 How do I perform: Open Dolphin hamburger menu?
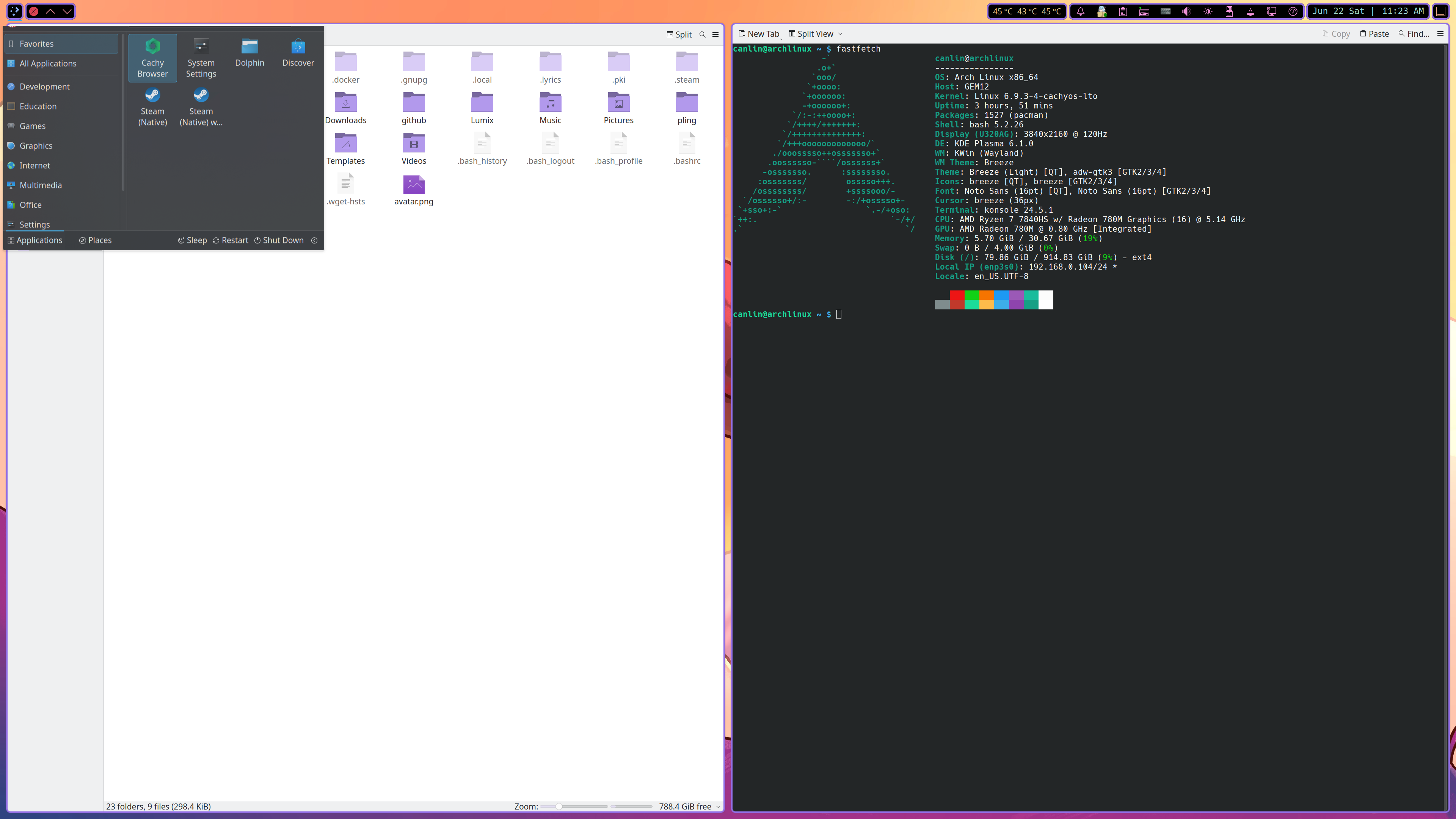[715, 35]
